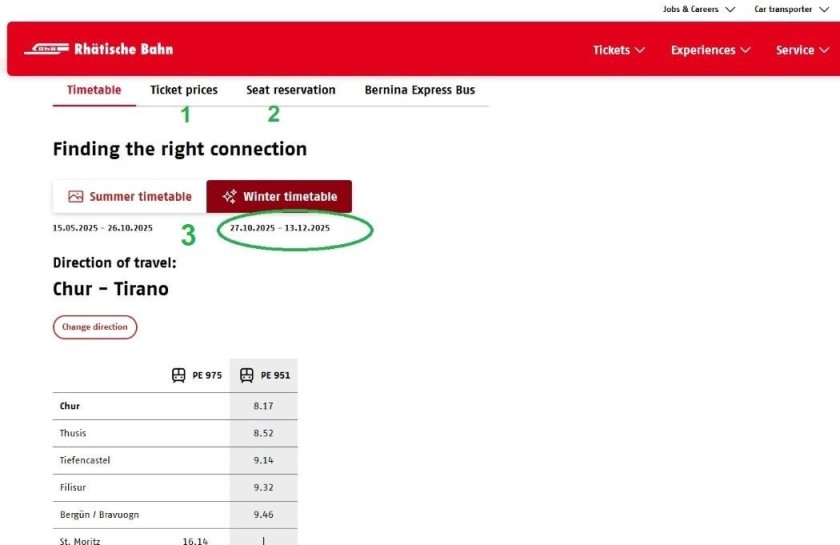Click the picture icon in Summer timetable
Viewport: 840px width, 545px height.
click(x=76, y=197)
